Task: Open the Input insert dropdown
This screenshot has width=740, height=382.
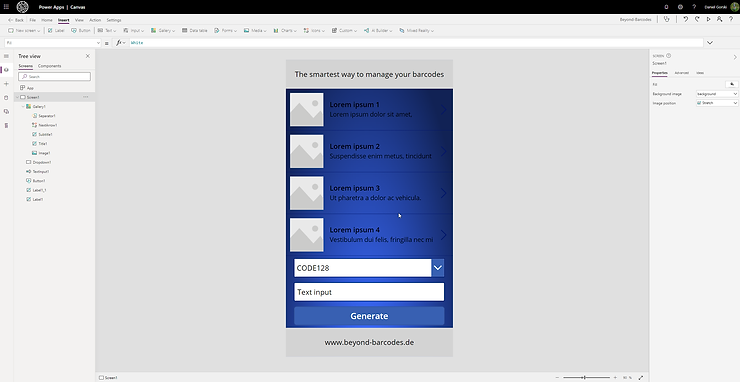Action: coord(134,30)
